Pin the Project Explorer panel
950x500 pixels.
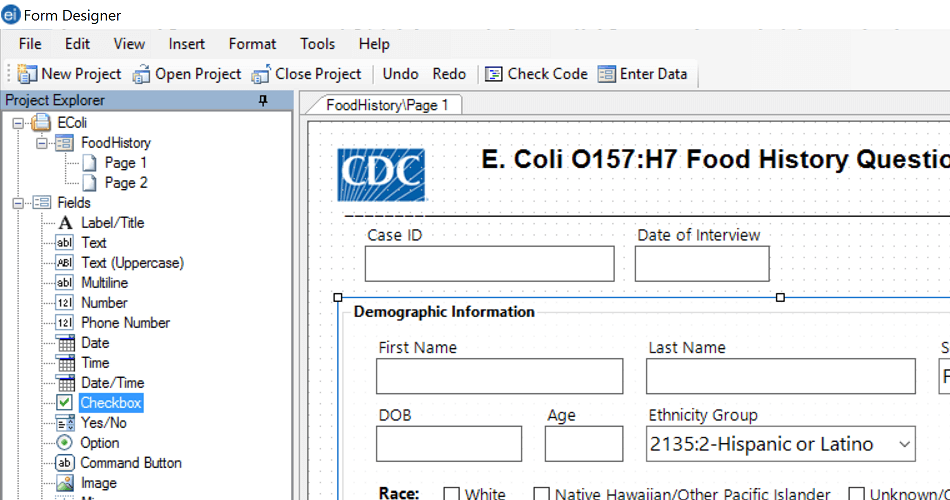coord(263,100)
